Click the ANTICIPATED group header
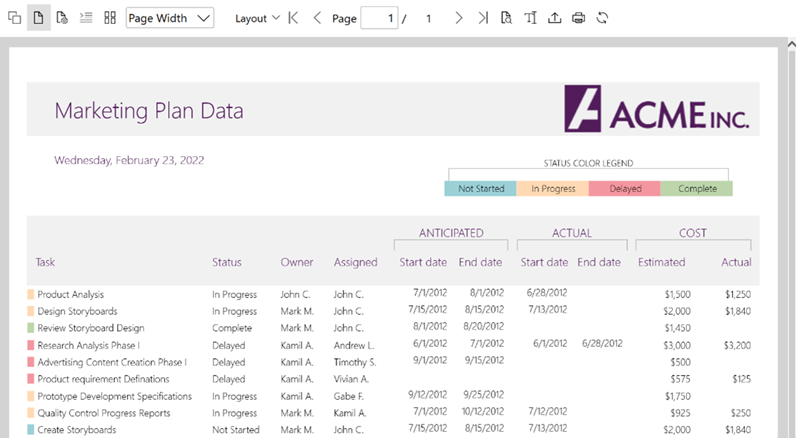 coord(451,233)
